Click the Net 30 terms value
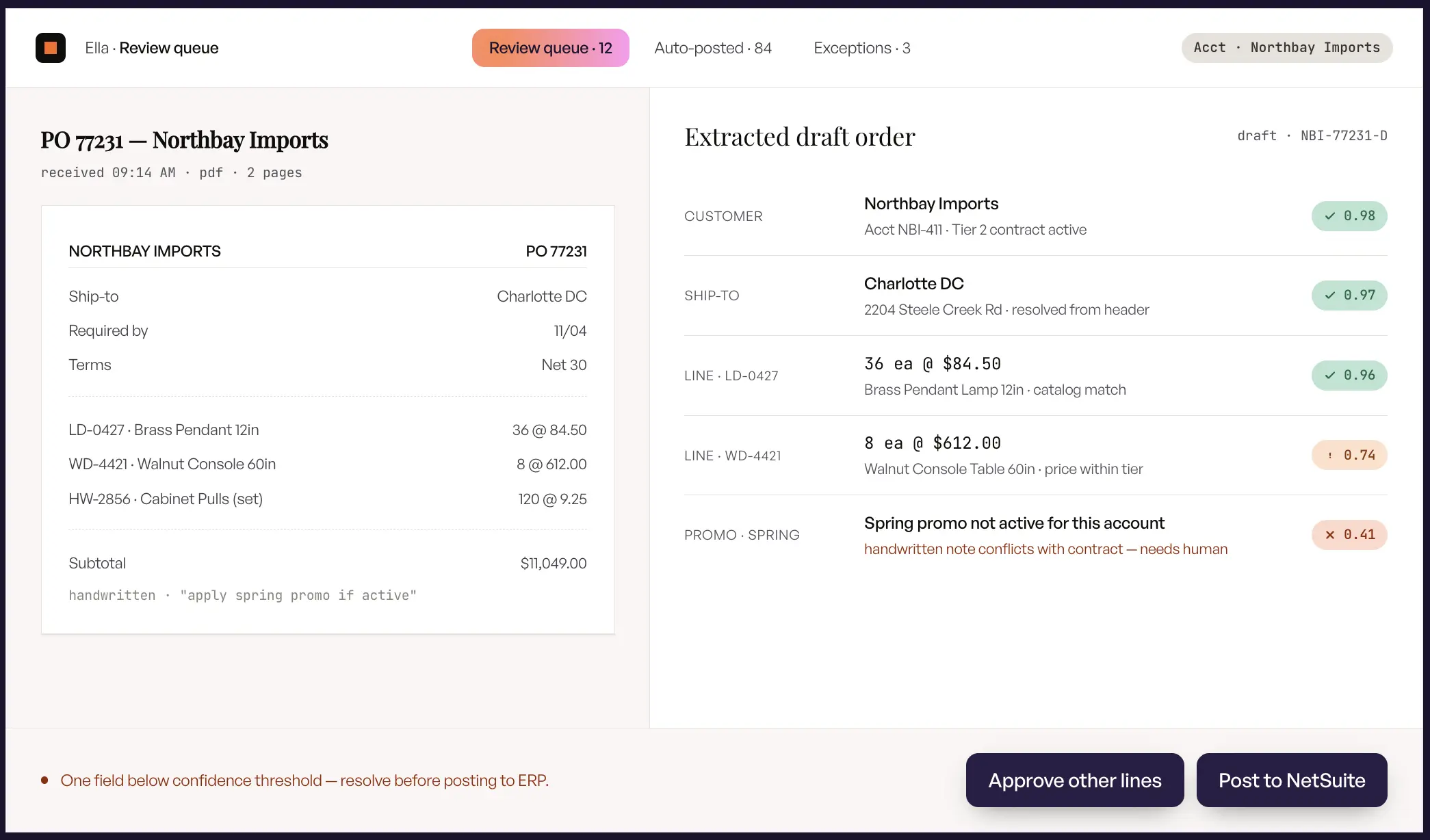Viewport: 1430px width, 840px height. tap(564, 365)
